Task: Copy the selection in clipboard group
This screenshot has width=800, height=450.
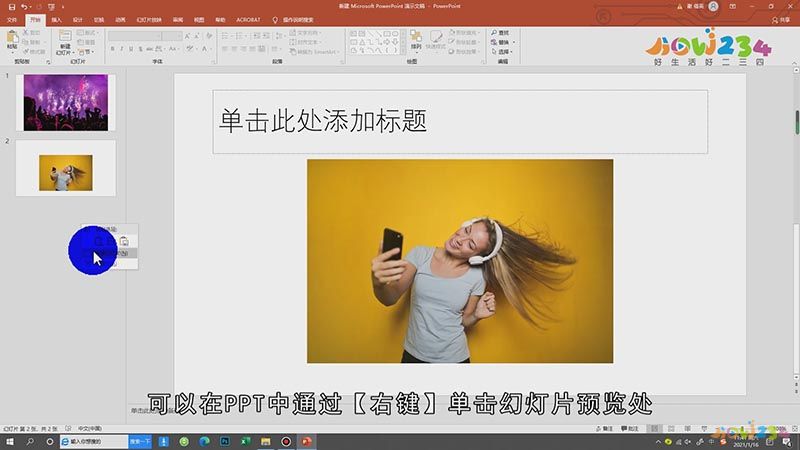Action: (32, 42)
